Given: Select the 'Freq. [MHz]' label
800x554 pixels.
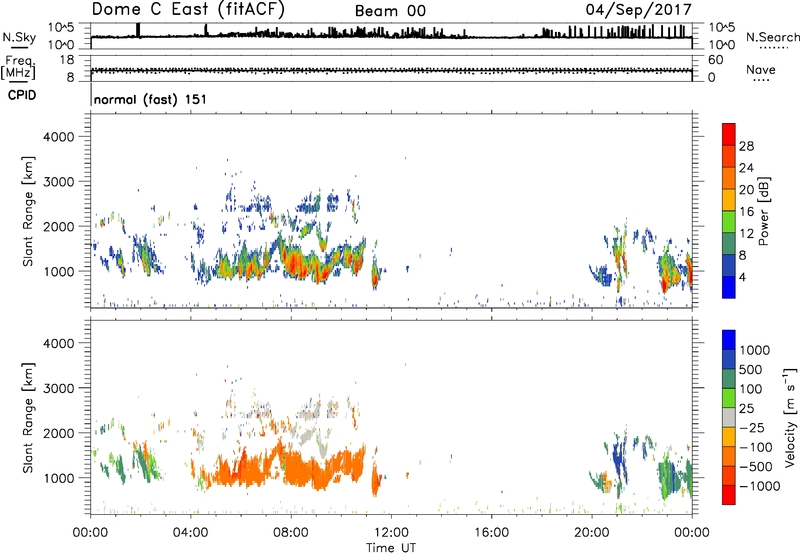Looking at the screenshot, I should pyautogui.click(x=18, y=67).
